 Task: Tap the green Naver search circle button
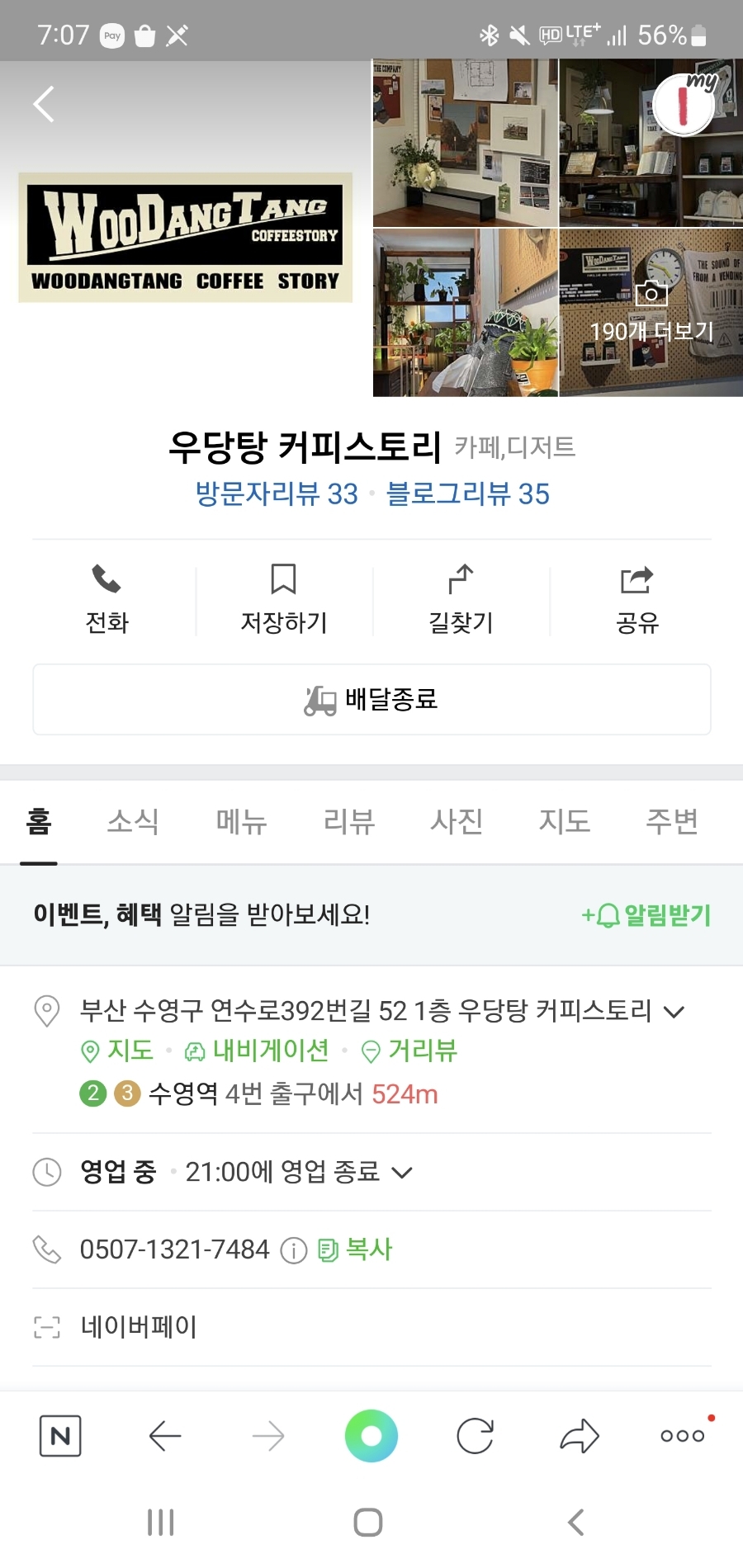(x=371, y=1436)
